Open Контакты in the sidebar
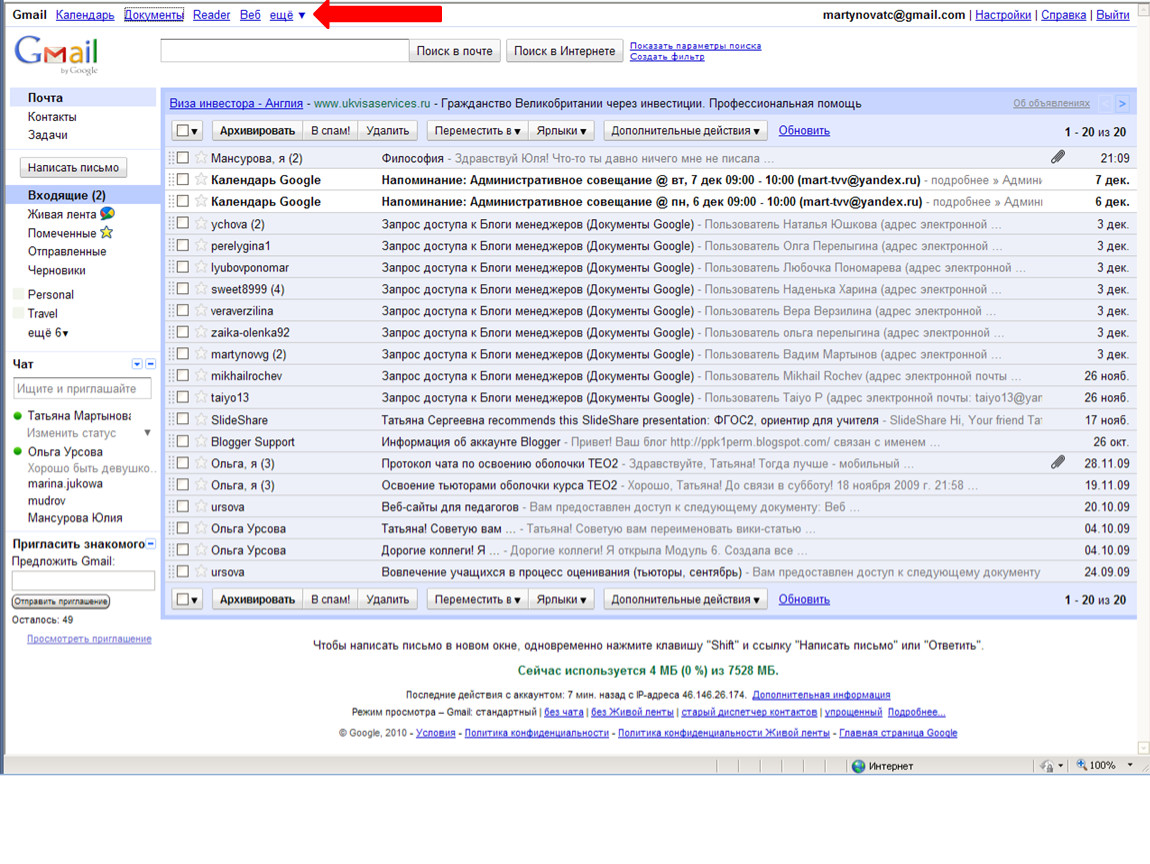1150x864 pixels. [x=52, y=117]
